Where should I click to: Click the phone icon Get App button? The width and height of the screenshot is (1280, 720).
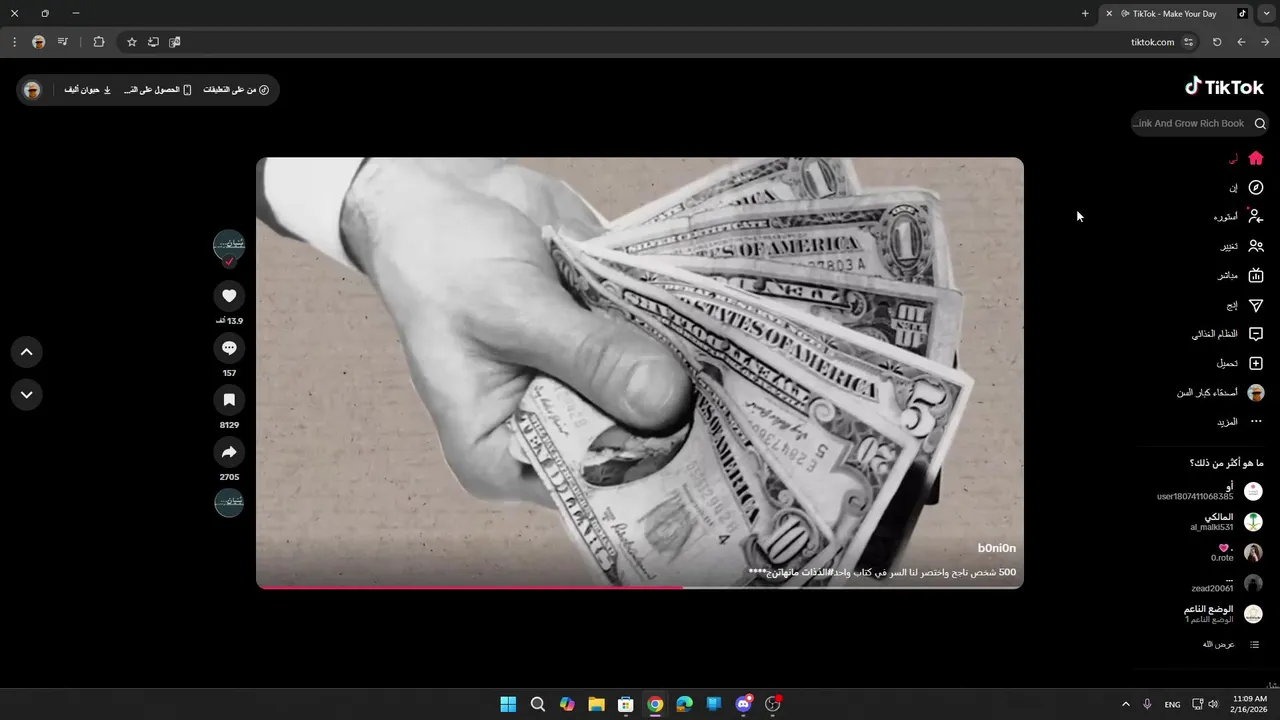coord(158,90)
